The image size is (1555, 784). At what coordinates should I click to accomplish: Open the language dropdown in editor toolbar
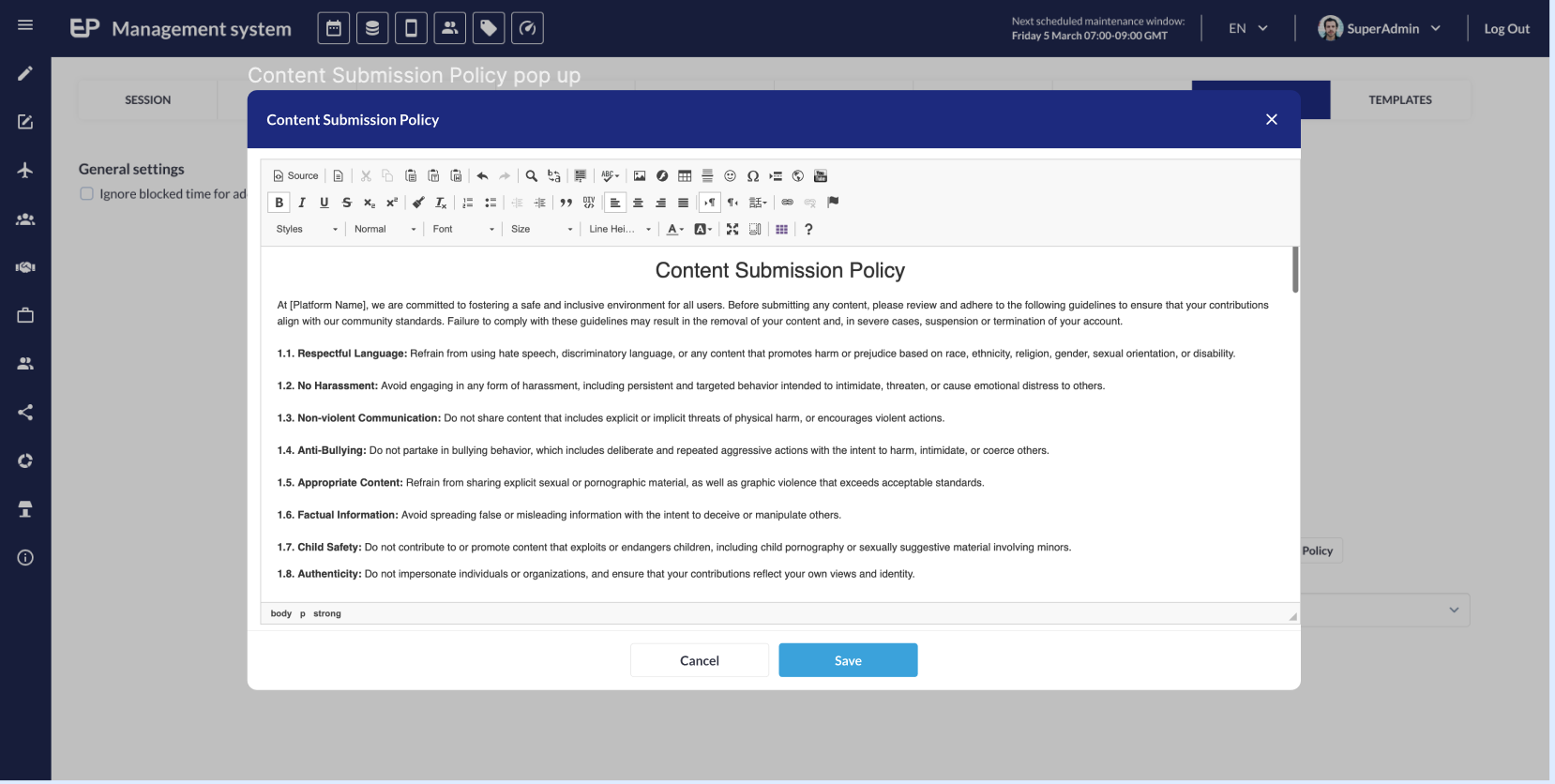758,203
